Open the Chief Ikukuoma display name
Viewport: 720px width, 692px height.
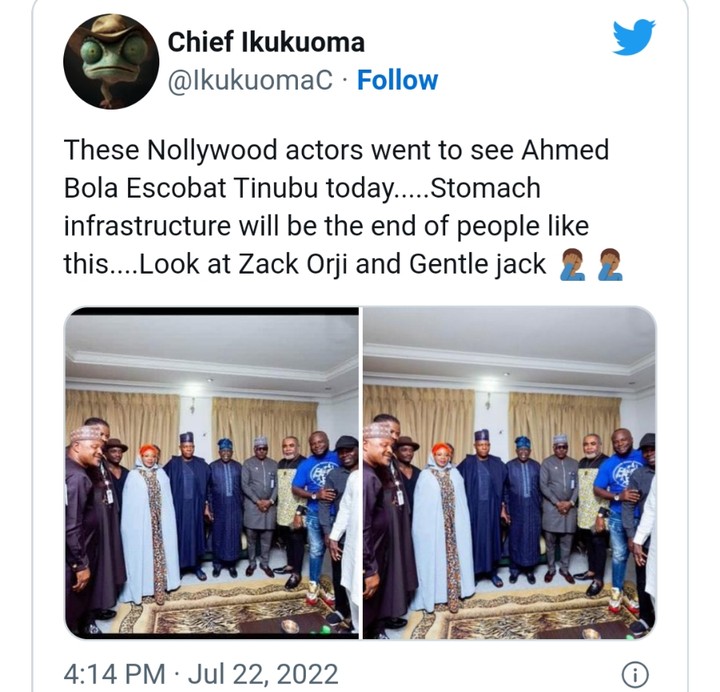[x=266, y=42]
